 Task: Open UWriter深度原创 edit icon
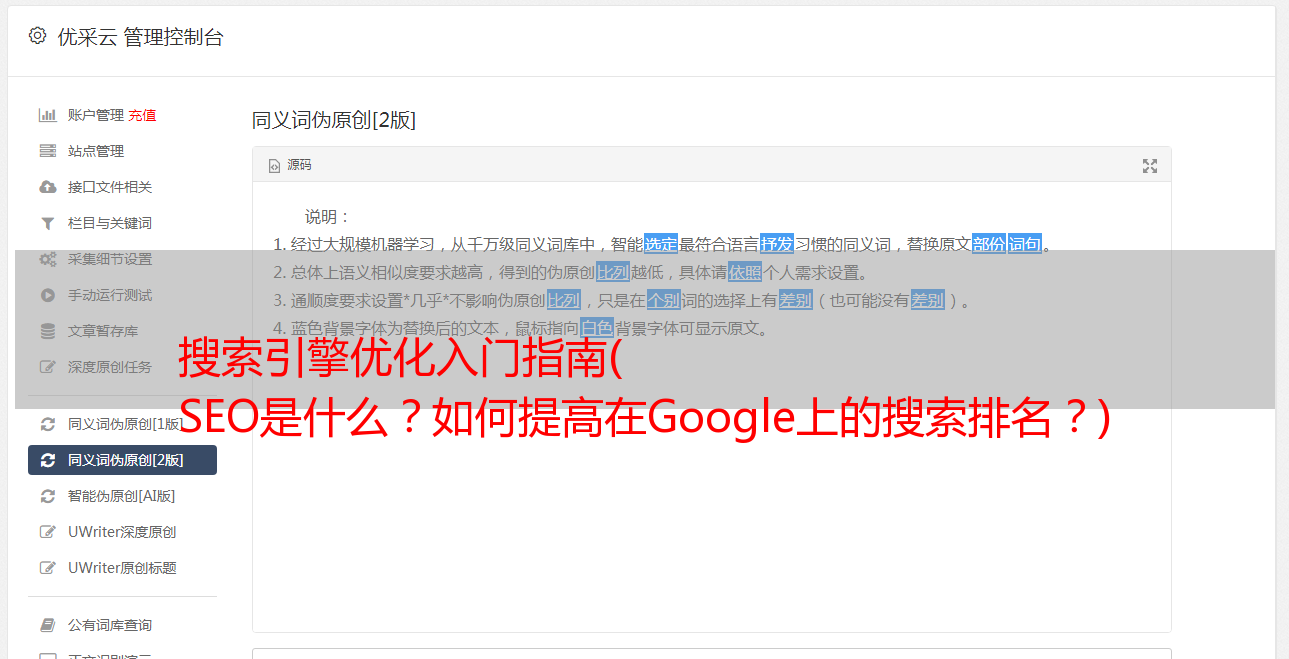[x=47, y=532]
